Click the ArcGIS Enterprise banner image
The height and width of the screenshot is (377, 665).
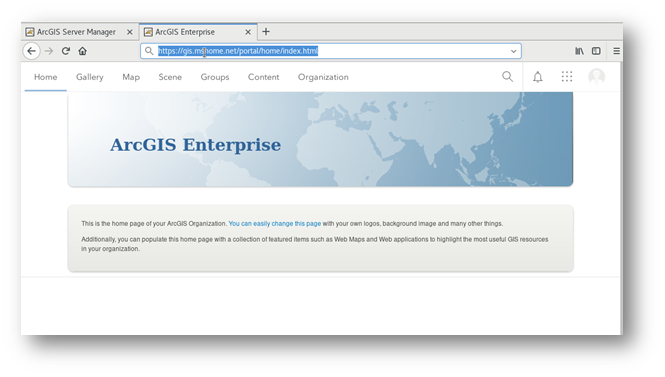(x=321, y=140)
